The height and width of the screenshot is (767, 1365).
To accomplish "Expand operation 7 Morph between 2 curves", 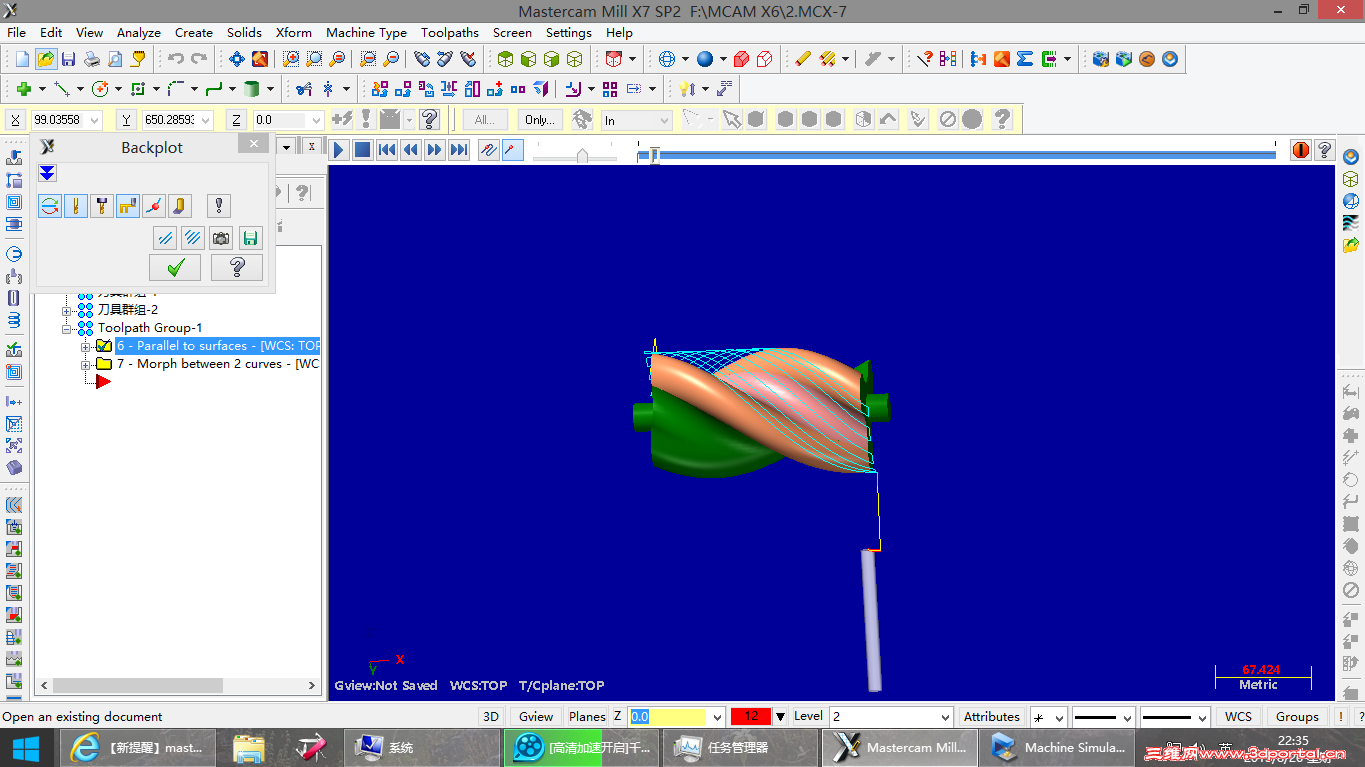I will click(x=86, y=364).
